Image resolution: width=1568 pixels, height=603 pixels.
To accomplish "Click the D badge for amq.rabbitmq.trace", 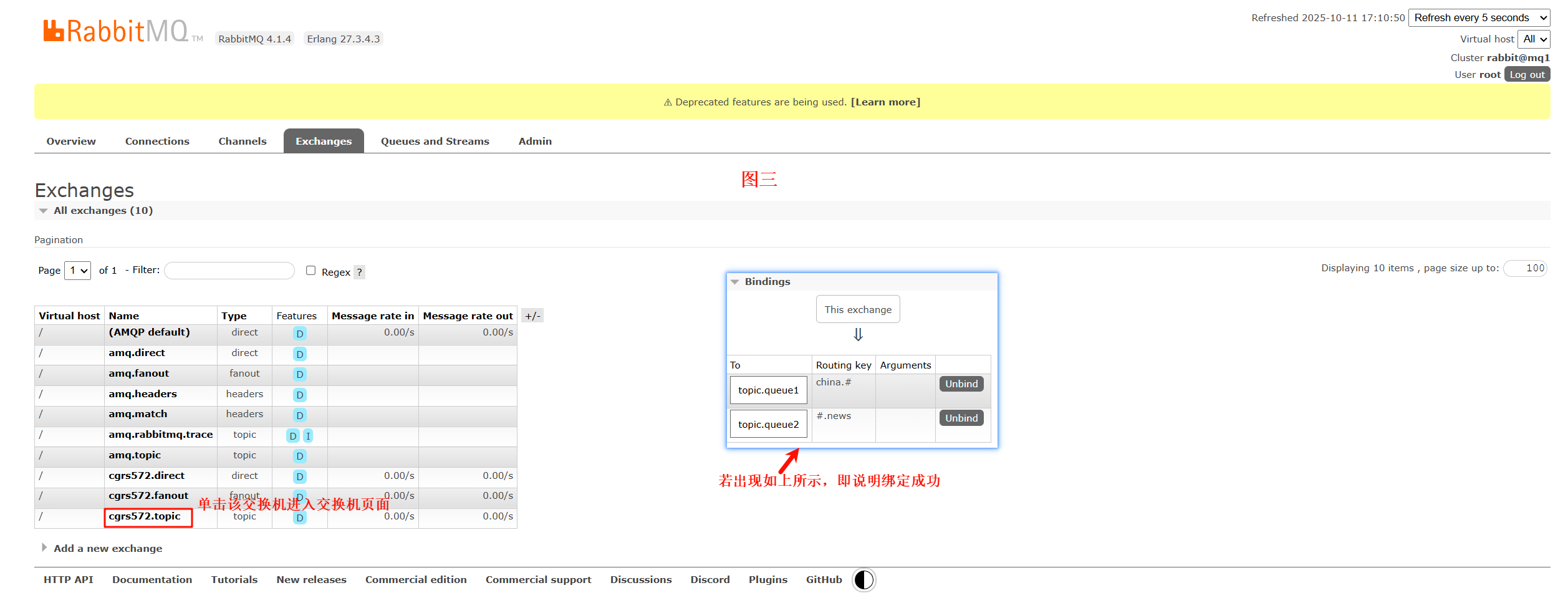I will pyautogui.click(x=293, y=436).
